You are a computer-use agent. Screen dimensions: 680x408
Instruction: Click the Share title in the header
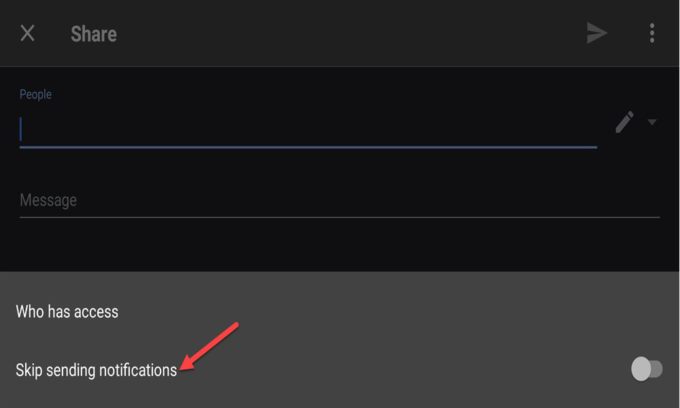pos(93,34)
